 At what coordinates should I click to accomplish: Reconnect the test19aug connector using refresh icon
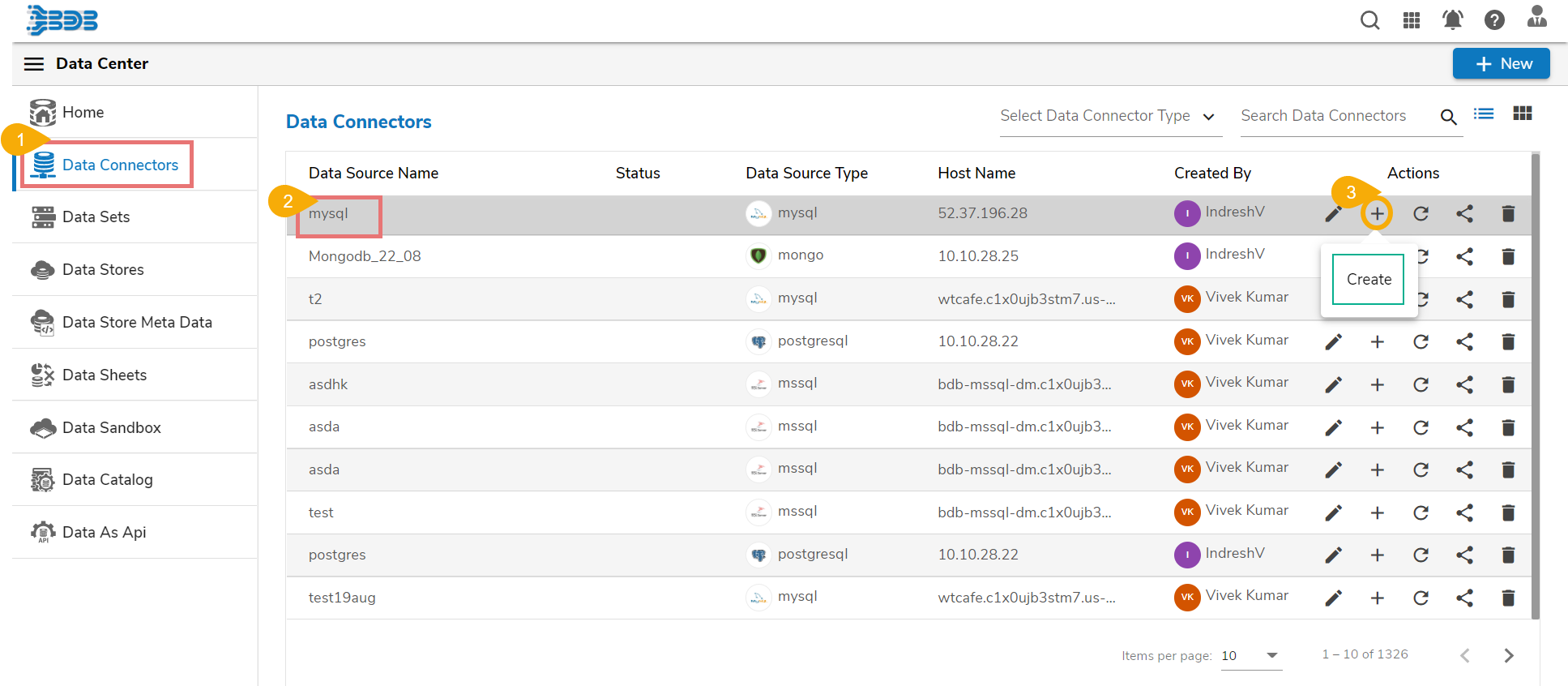[1421, 598]
